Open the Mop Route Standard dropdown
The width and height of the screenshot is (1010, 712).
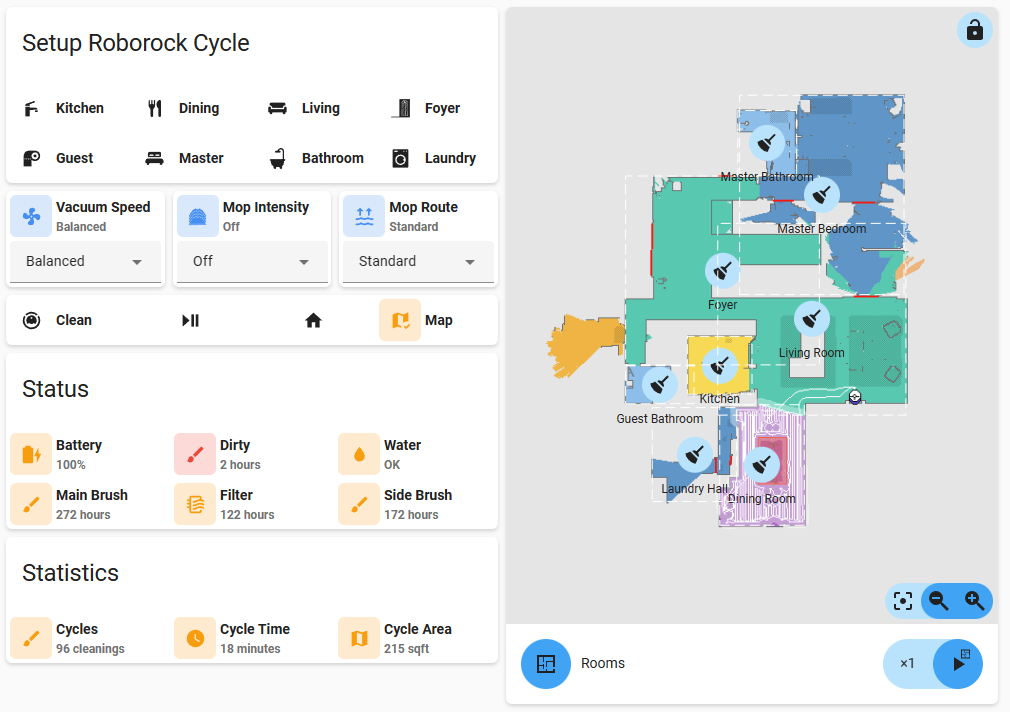418,262
